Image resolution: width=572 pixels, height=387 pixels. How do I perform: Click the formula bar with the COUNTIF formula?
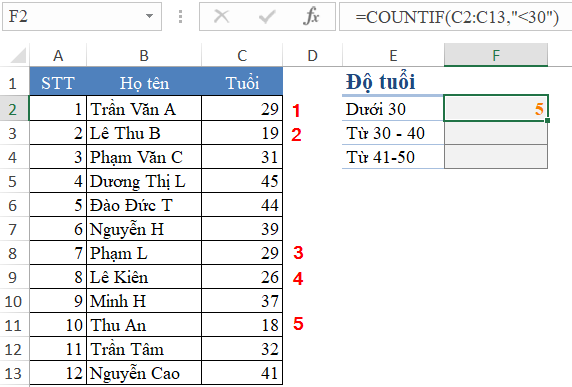click(x=456, y=16)
